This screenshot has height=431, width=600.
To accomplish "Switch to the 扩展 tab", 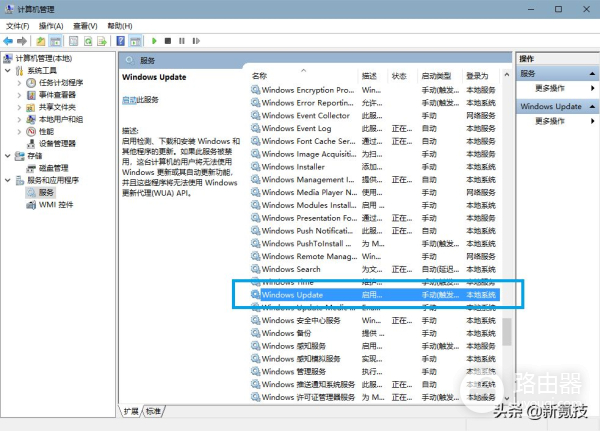I will [x=131, y=411].
